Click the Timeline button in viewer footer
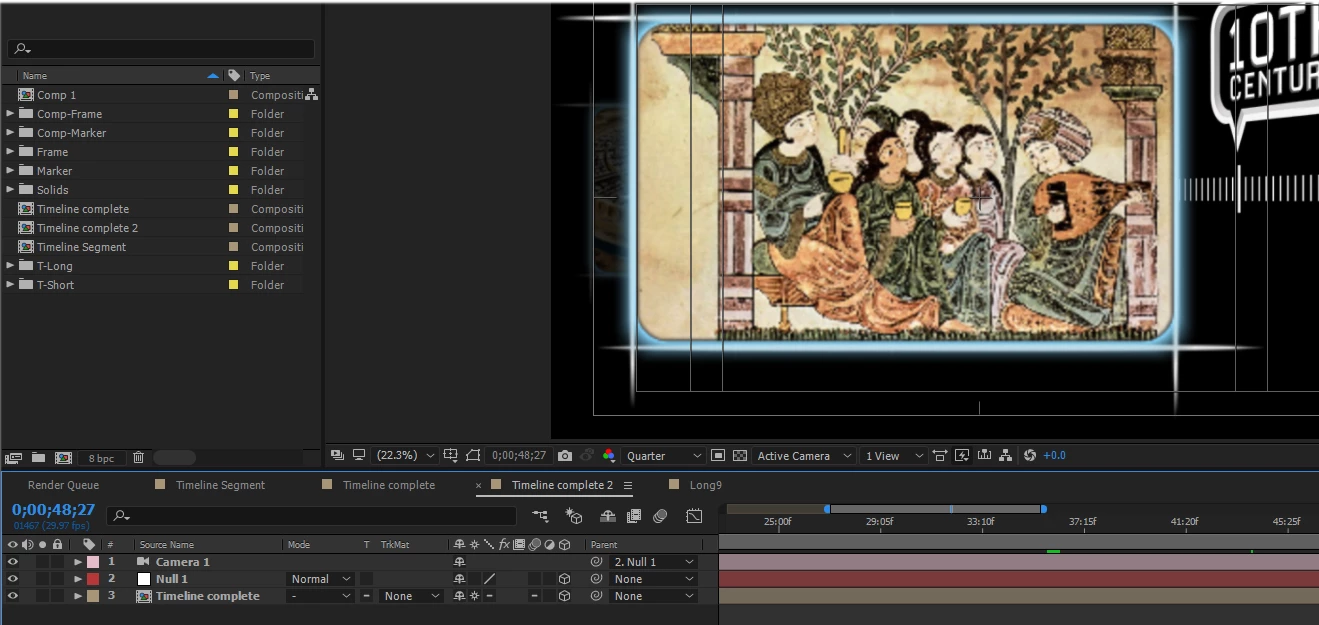Image resolution: width=1319 pixels, height=625 pixels. point(984,455)
